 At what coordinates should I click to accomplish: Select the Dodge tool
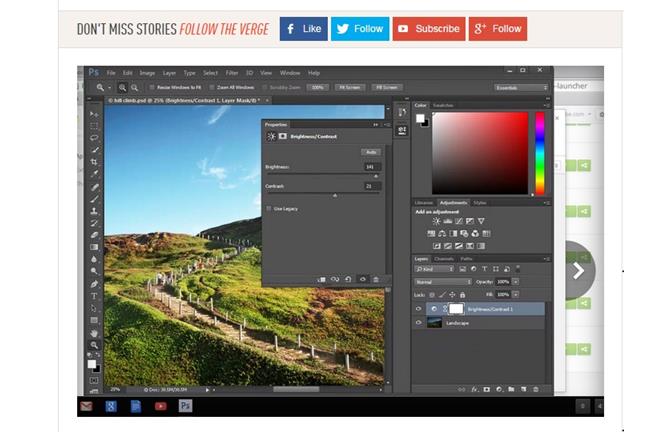click(x=95, y=271)
